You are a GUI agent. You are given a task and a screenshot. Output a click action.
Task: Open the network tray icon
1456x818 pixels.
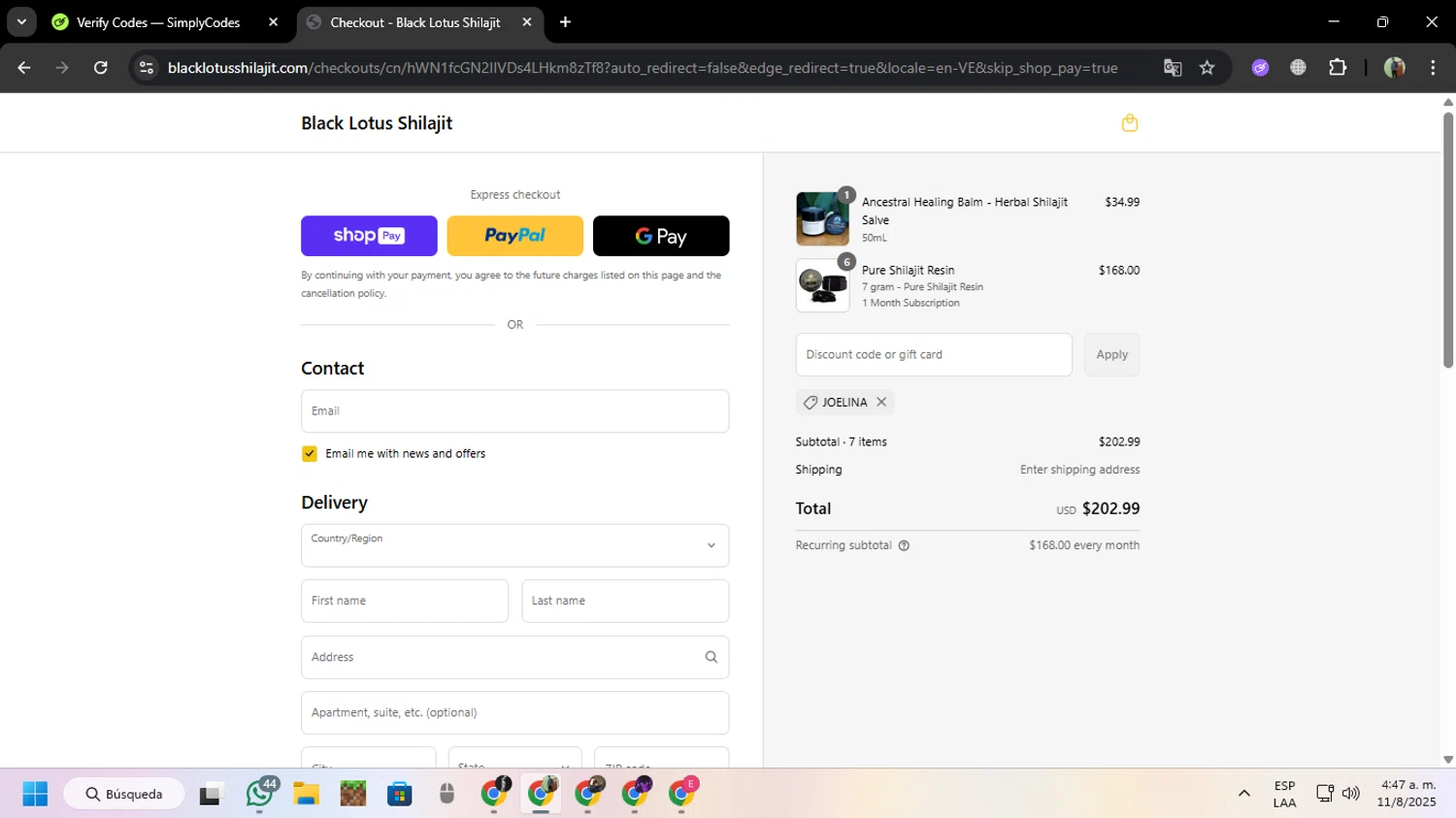point(1325,794)
